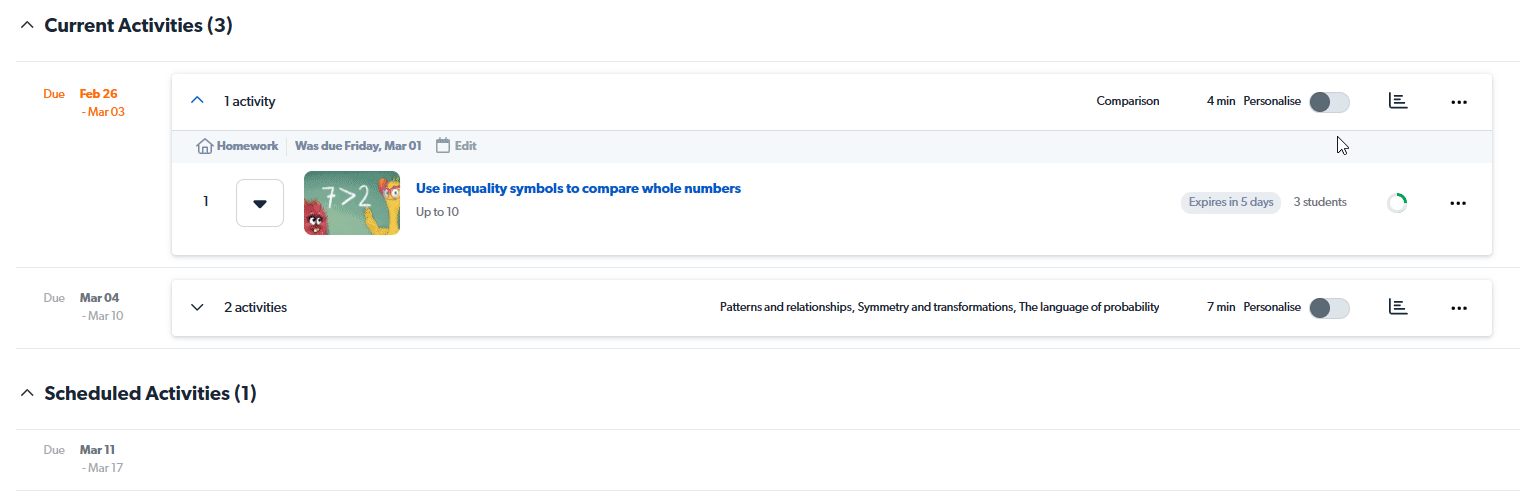This screenshot has height=496, width=1521.
Task: Collapse the Current Activities section
Action: tap(27, 26)
